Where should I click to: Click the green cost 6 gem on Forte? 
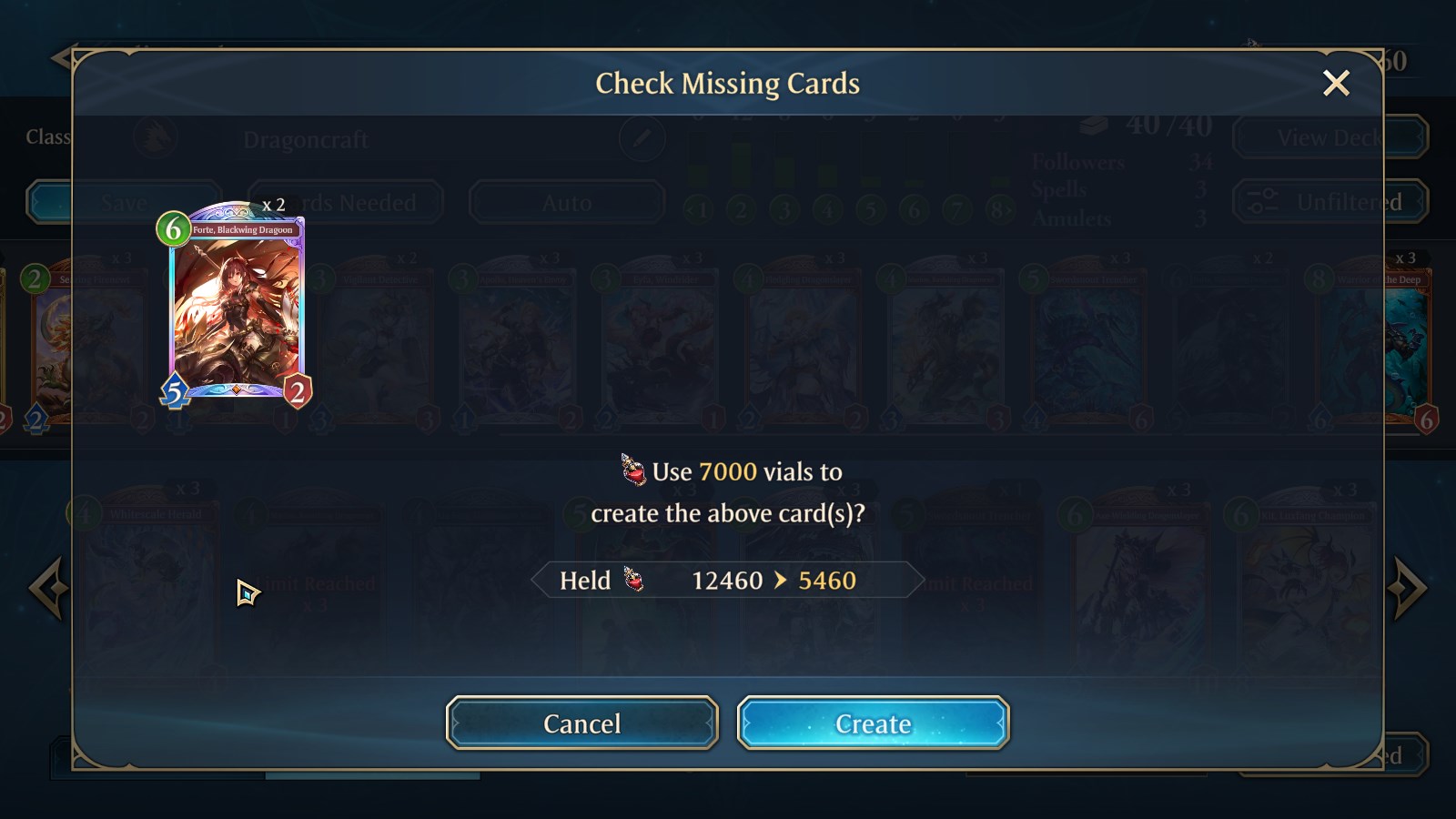173,229
